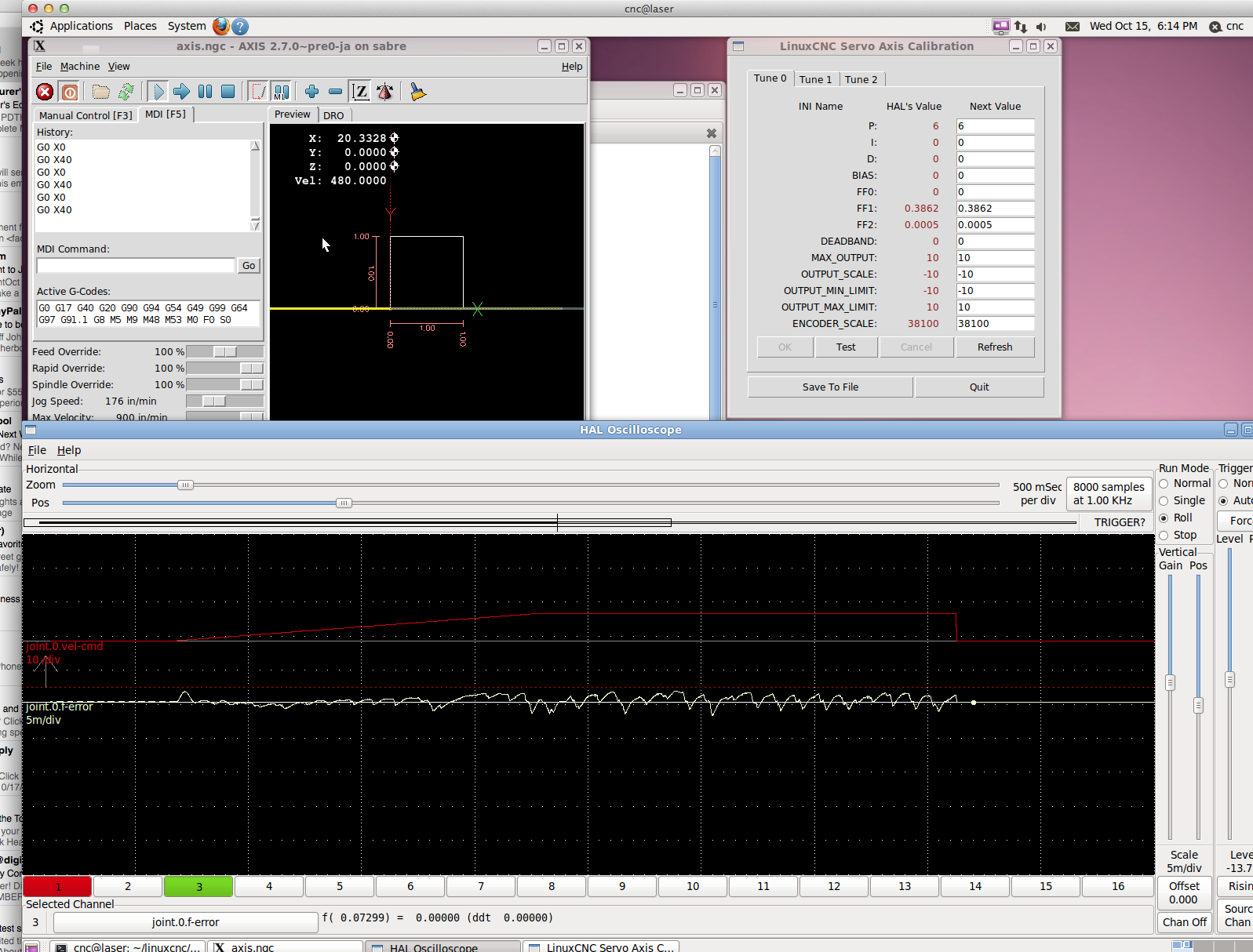Switch to Manual Control [F3] tab
The height and width of the screenshot is (952, 1253).
click(x=86, y=115)
